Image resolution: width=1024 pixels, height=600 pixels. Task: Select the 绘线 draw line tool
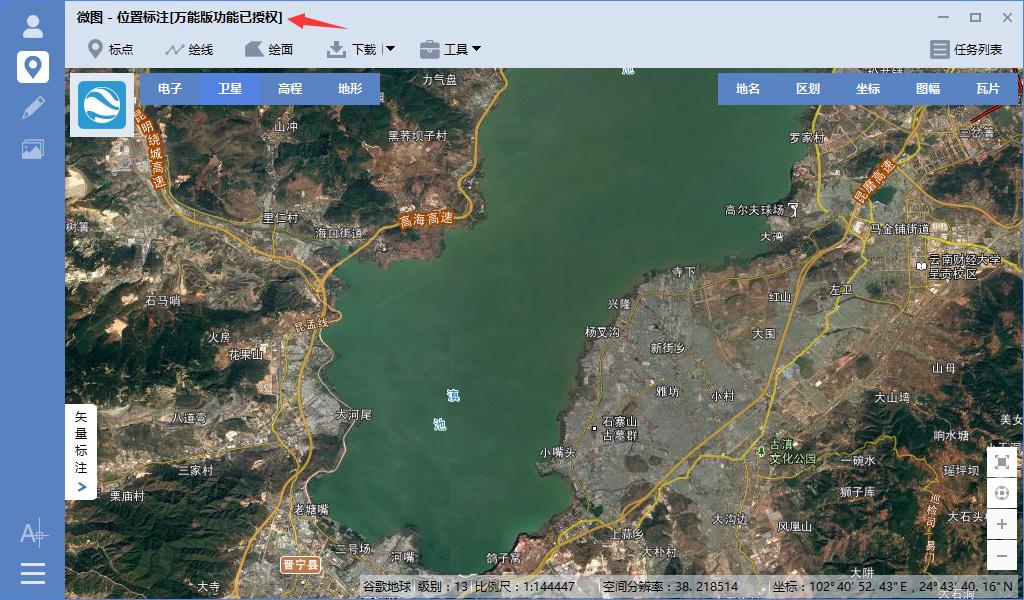189,49
